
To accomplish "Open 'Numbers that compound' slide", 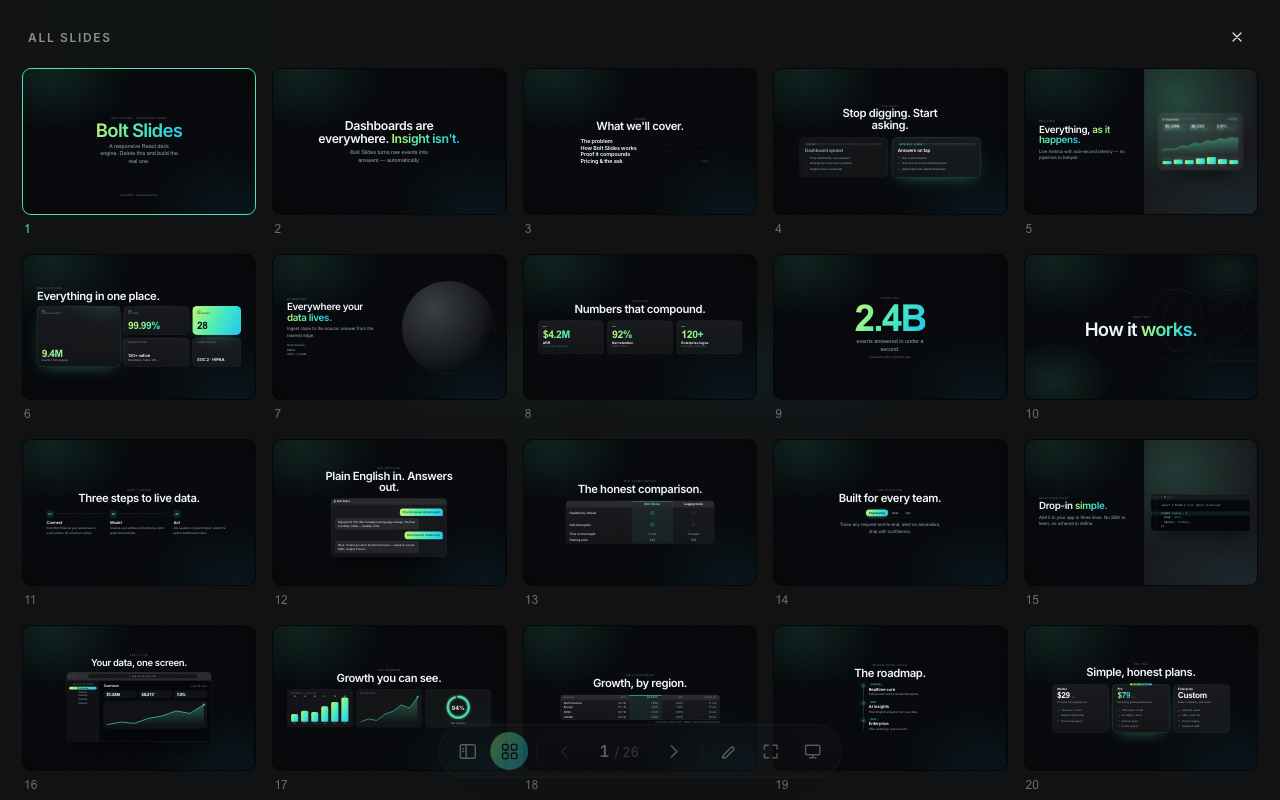I will 640,327.
